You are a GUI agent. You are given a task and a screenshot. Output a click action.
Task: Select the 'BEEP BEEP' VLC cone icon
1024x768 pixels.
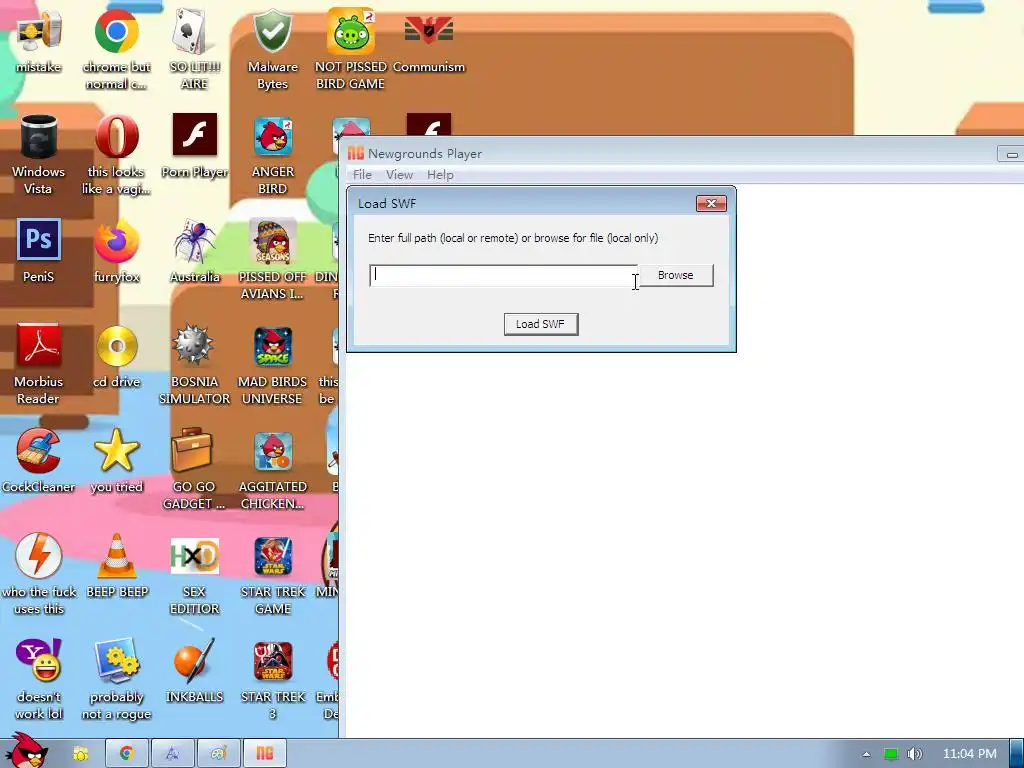point(116,566)
